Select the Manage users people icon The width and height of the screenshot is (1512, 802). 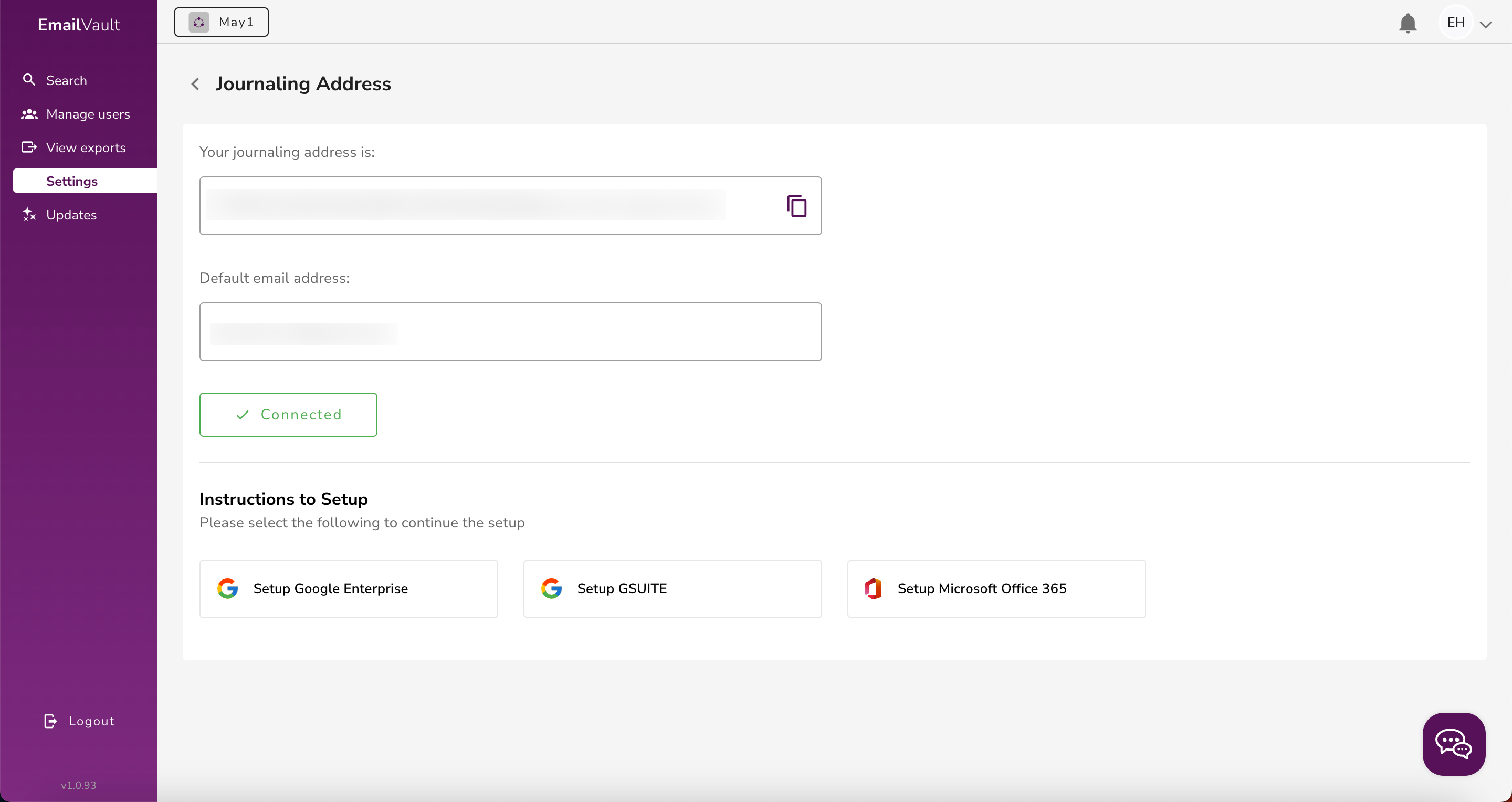click(28, 114)
